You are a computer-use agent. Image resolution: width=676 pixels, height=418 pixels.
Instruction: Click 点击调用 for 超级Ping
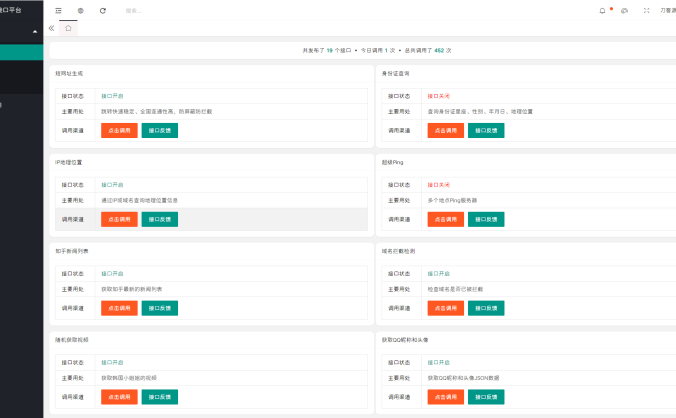[445, 219]
